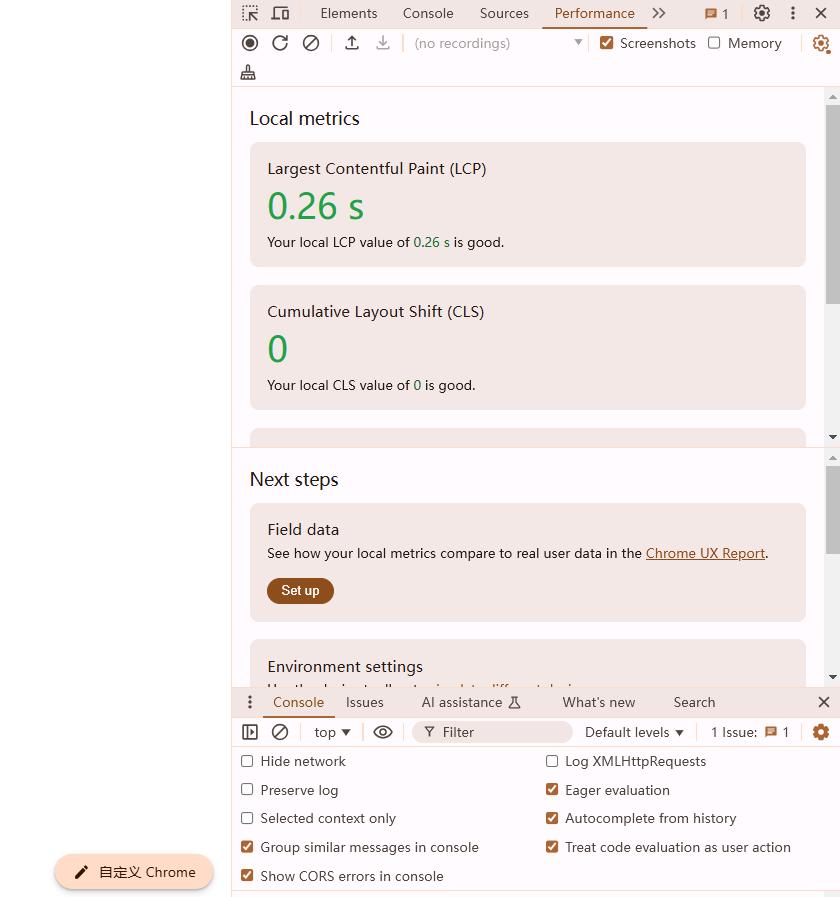840x897 pixels.
Task: Clear the console output
Action: [280, 732]
